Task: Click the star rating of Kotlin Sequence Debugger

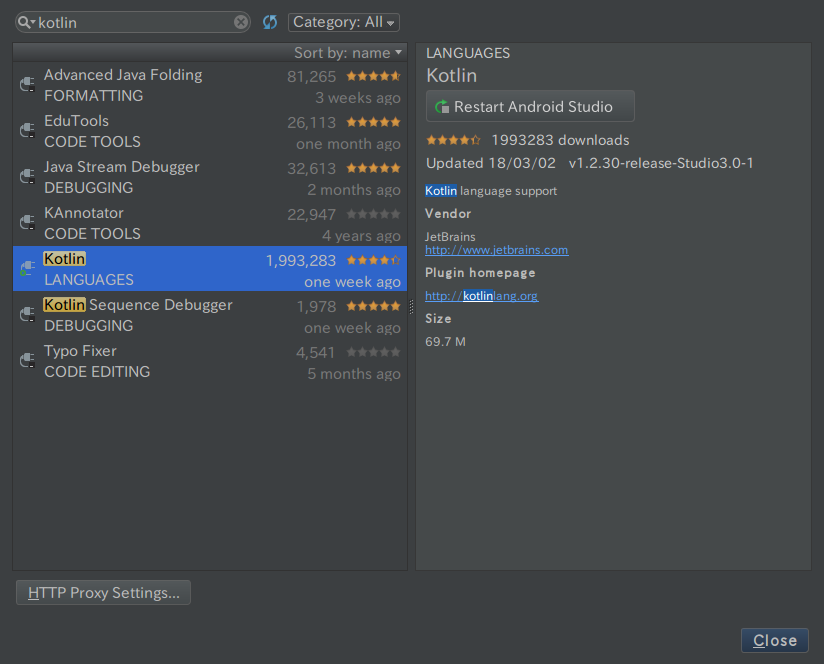Action: click(373, 306)
